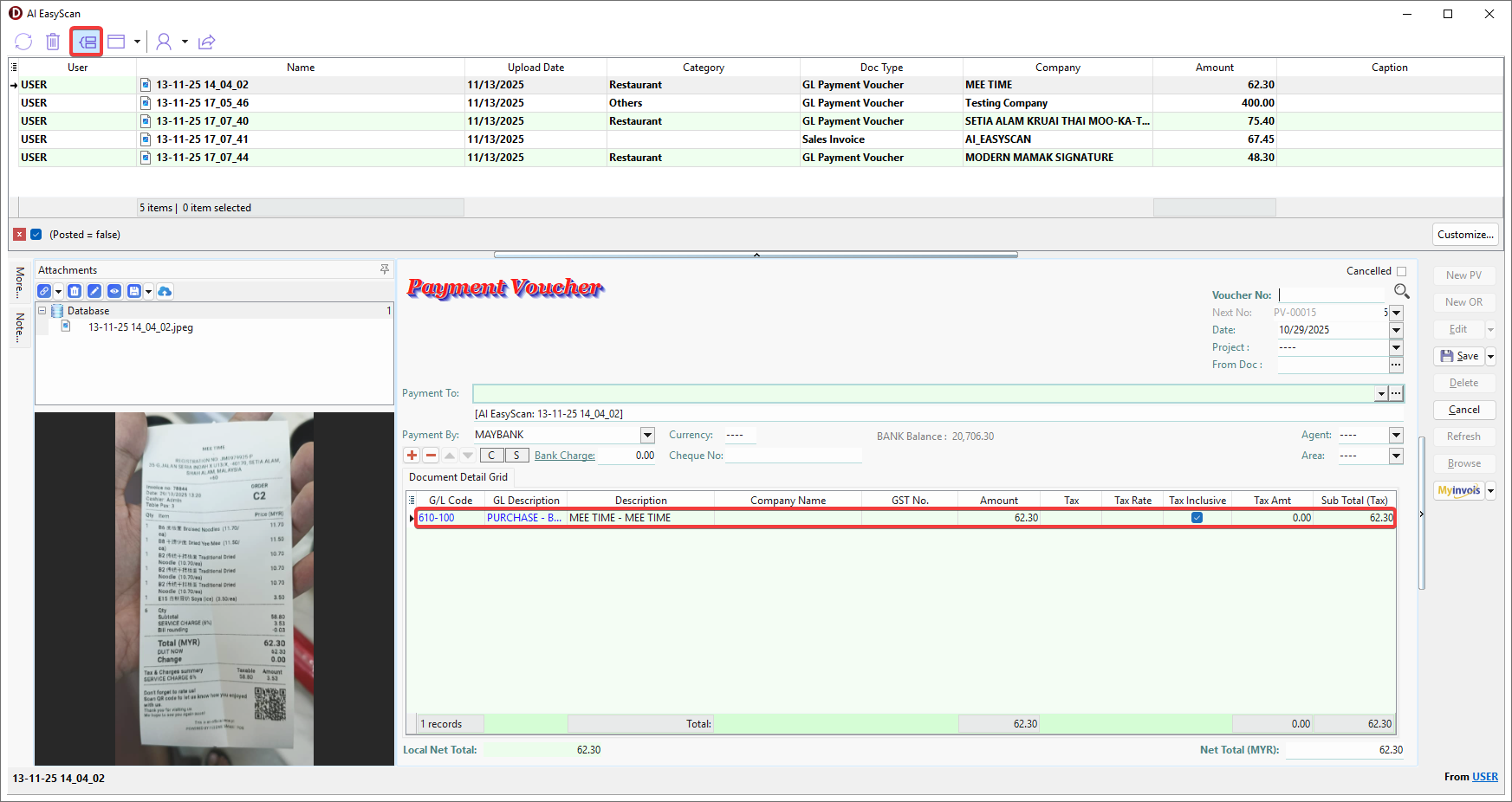Open the Date dropdown calendar

(x=1396, y=330)
